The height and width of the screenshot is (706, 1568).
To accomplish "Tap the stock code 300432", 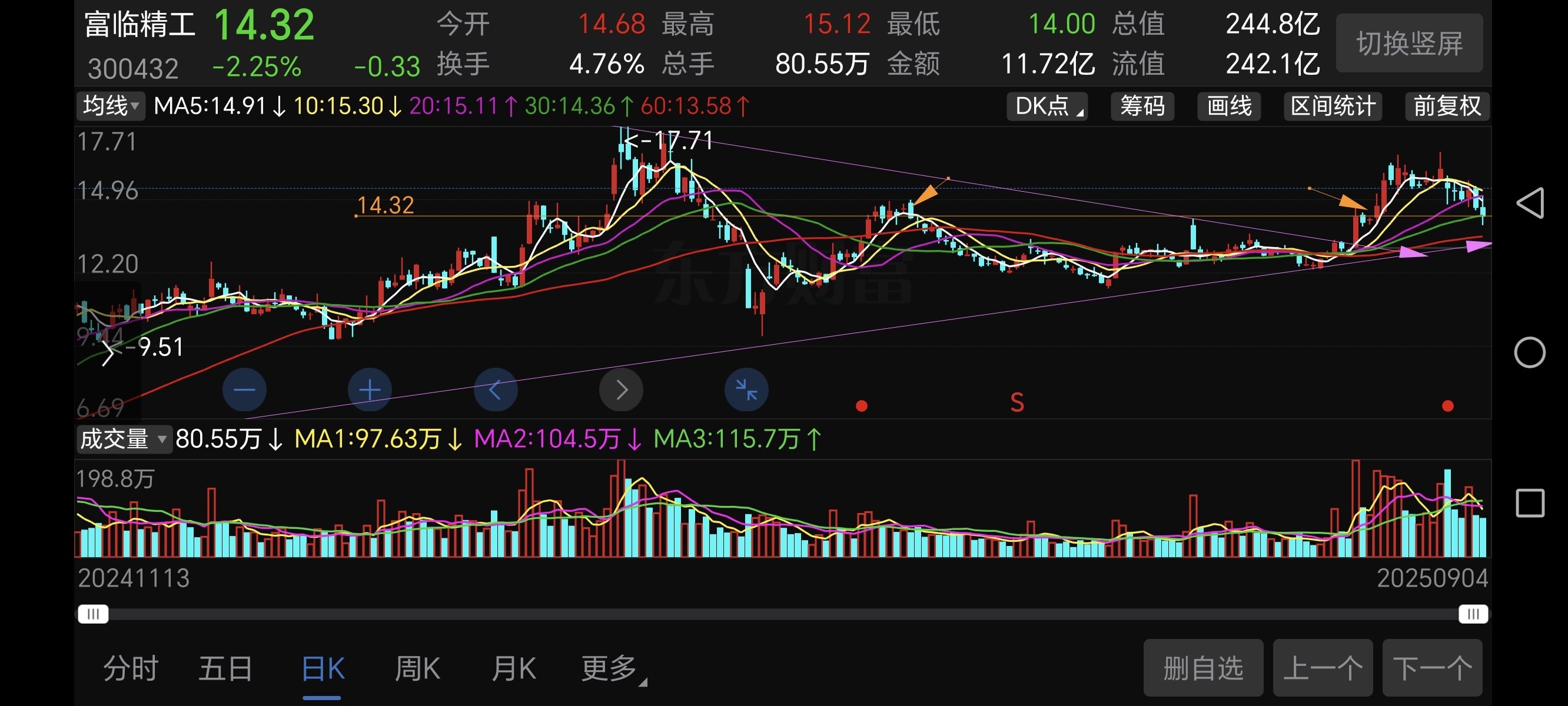I will pos(133,68).
